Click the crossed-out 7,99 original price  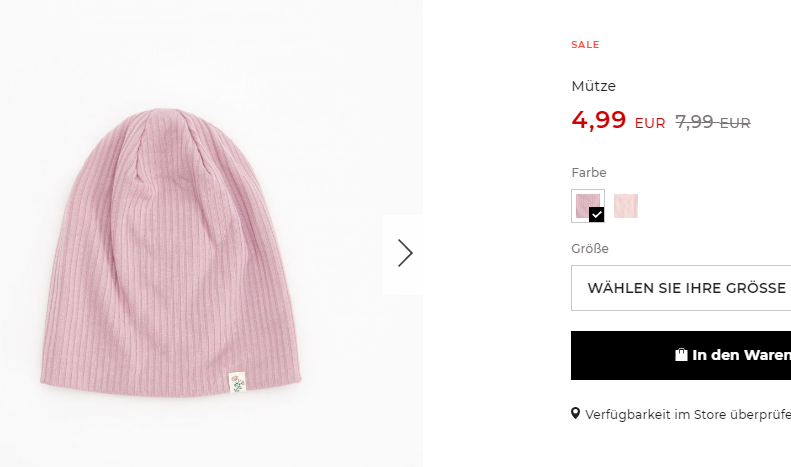pos(695,122)
